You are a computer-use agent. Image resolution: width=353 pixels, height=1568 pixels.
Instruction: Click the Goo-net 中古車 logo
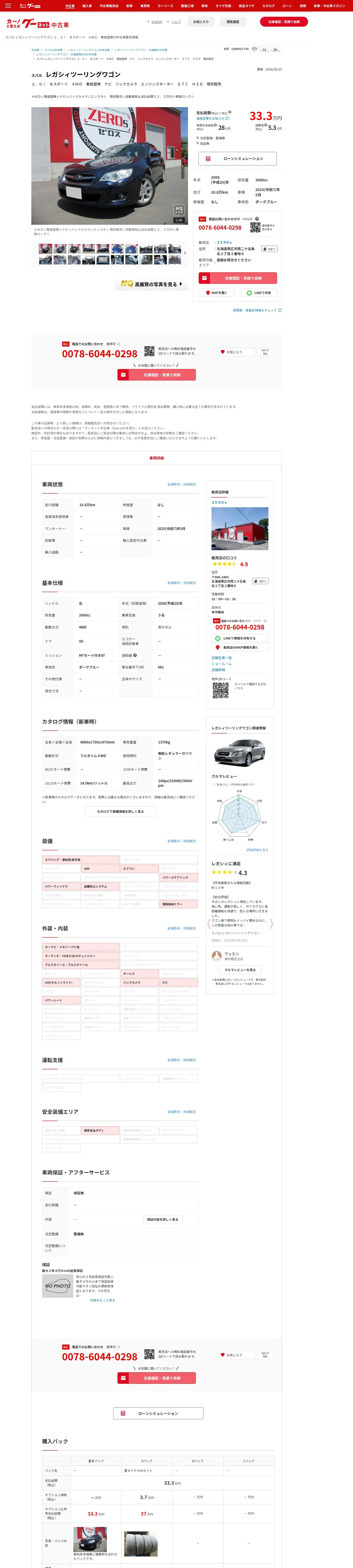(x=38, y=24)
